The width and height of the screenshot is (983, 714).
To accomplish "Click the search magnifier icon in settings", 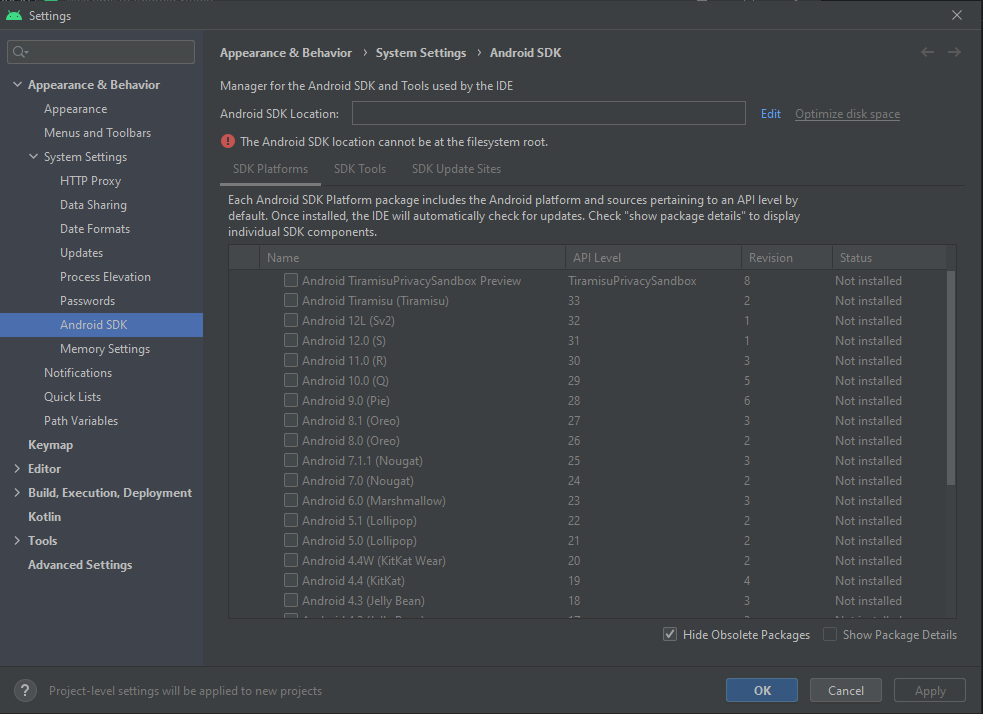I will click(x=20, y=52).
